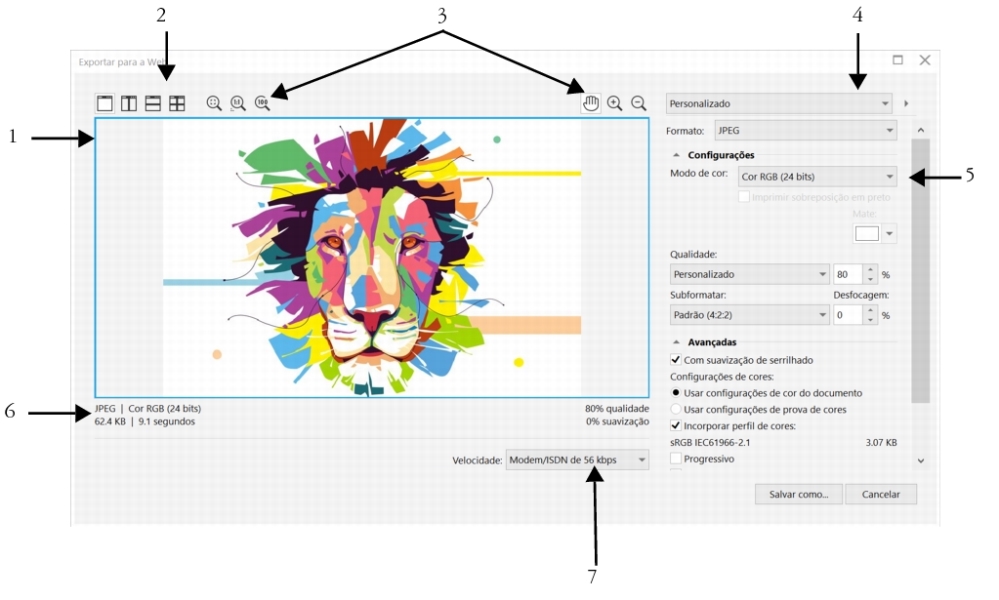This screenshot has height=600, width=999.
Task: Collapse the Configurações section
Action: (677, 155)
